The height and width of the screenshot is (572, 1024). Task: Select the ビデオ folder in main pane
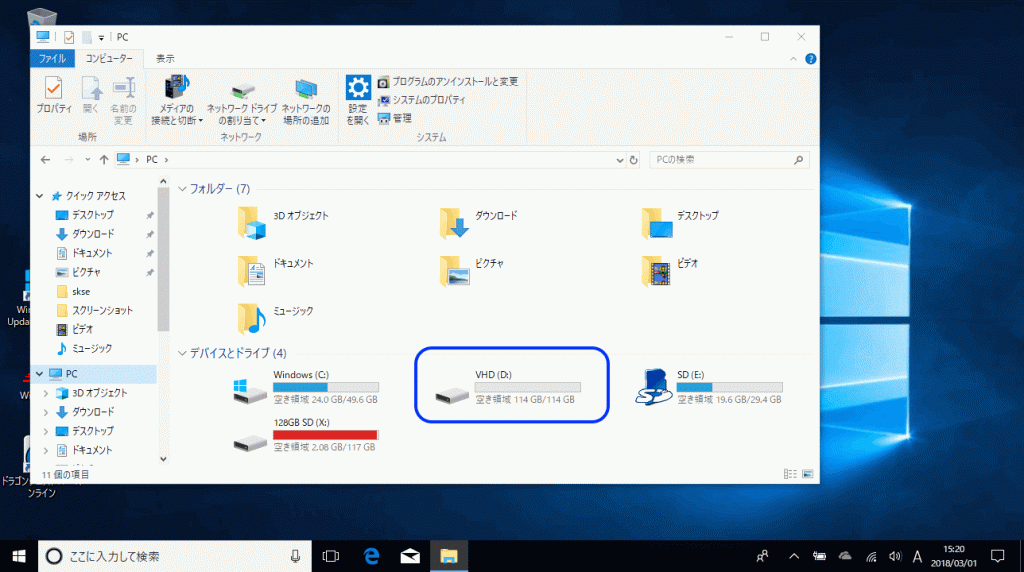click(669, 270)
